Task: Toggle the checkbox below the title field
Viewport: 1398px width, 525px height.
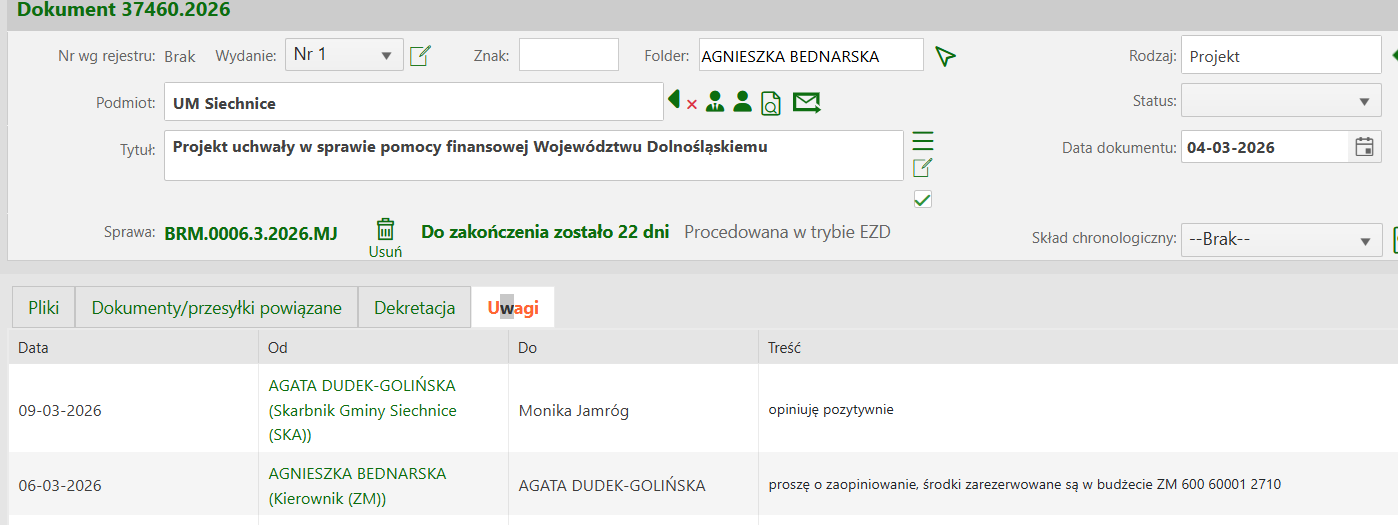Action: (x=922, y=200)
